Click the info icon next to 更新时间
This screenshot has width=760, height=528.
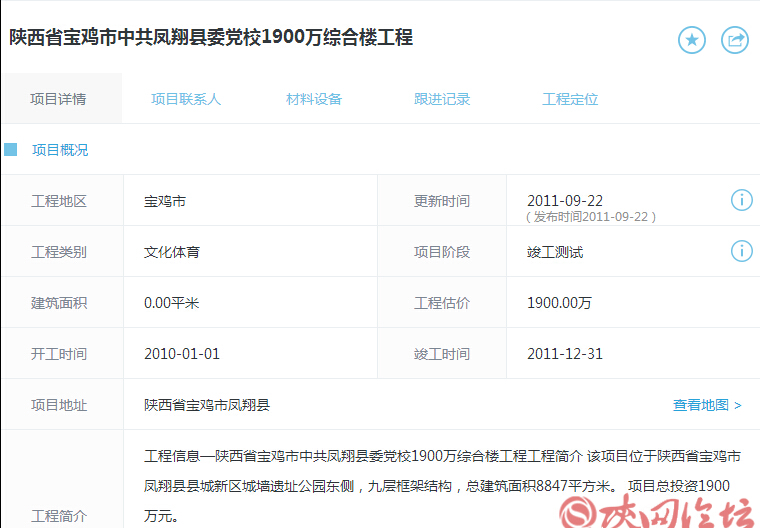(741, 200)
